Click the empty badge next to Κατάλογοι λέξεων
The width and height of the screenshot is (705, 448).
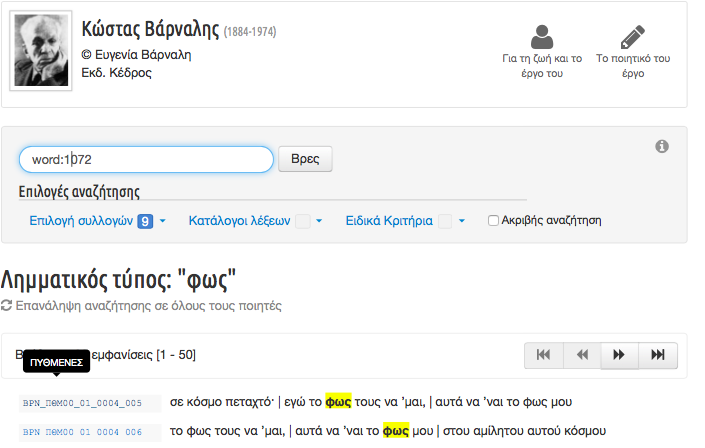pyautogui.click(x=303, y=221)
